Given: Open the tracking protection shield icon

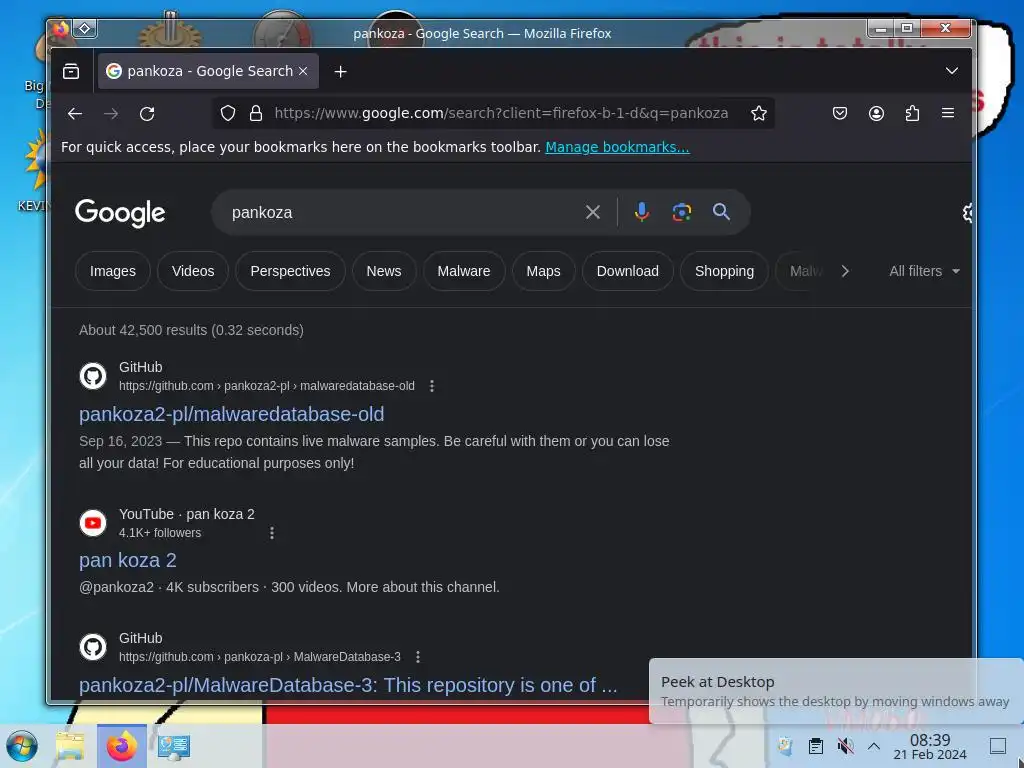Looking at the screenshot, I should coord(227,114).
